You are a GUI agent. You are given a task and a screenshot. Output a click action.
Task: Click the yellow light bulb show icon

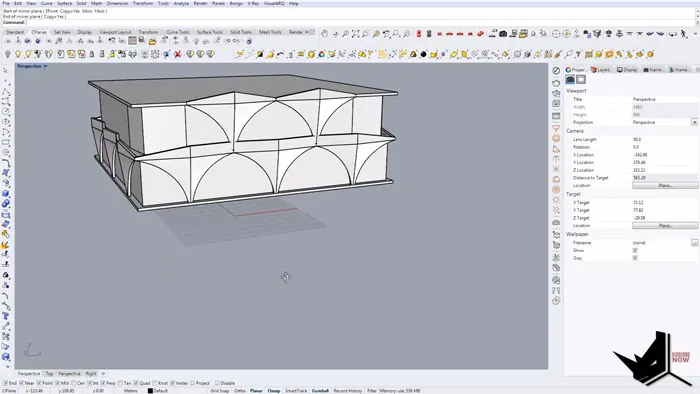pos(18,54)
